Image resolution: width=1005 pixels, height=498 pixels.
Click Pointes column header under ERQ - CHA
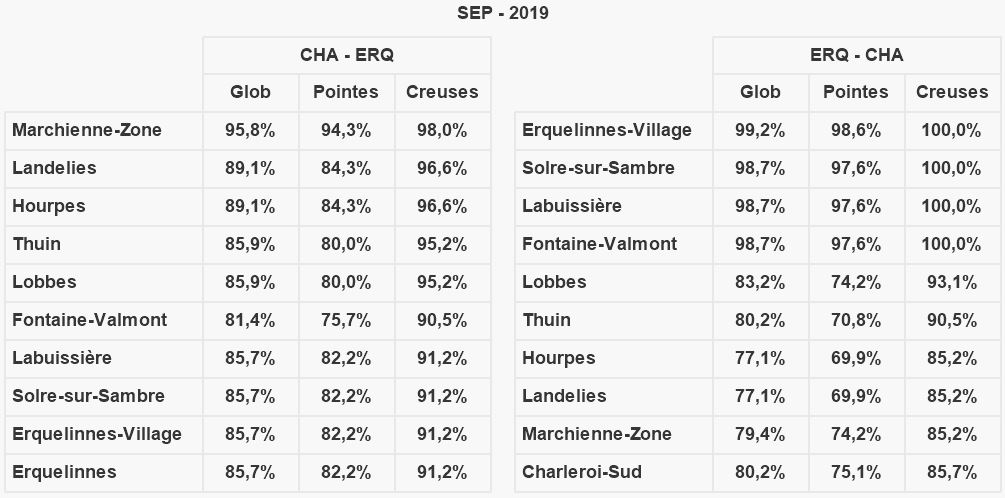855,92
